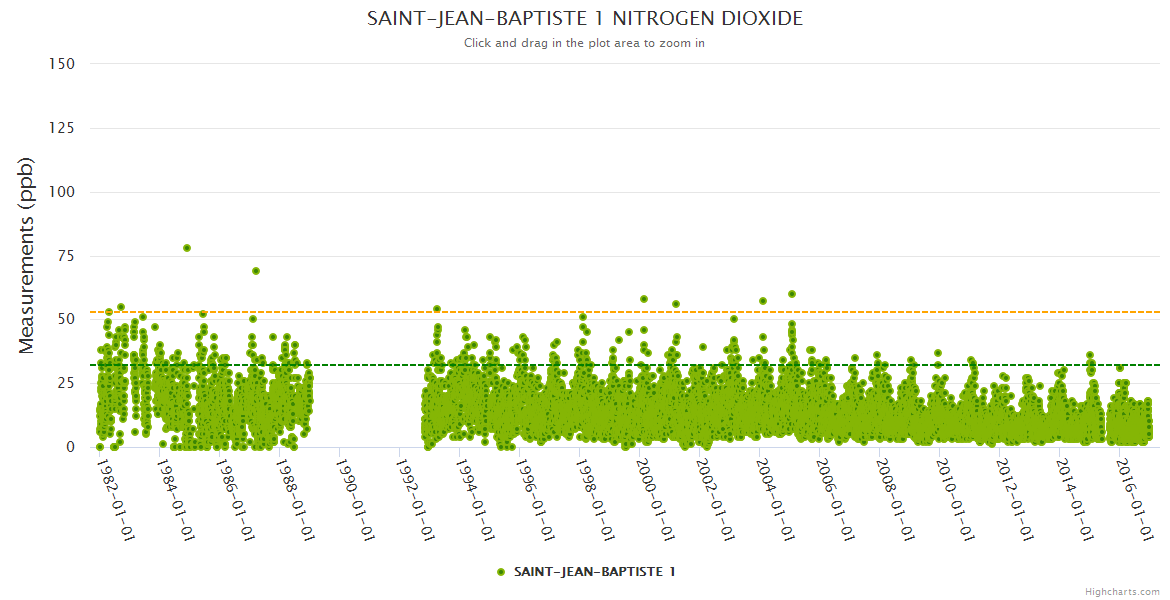
Task: Click the 100 y-axis label
Action: (61, 192)
